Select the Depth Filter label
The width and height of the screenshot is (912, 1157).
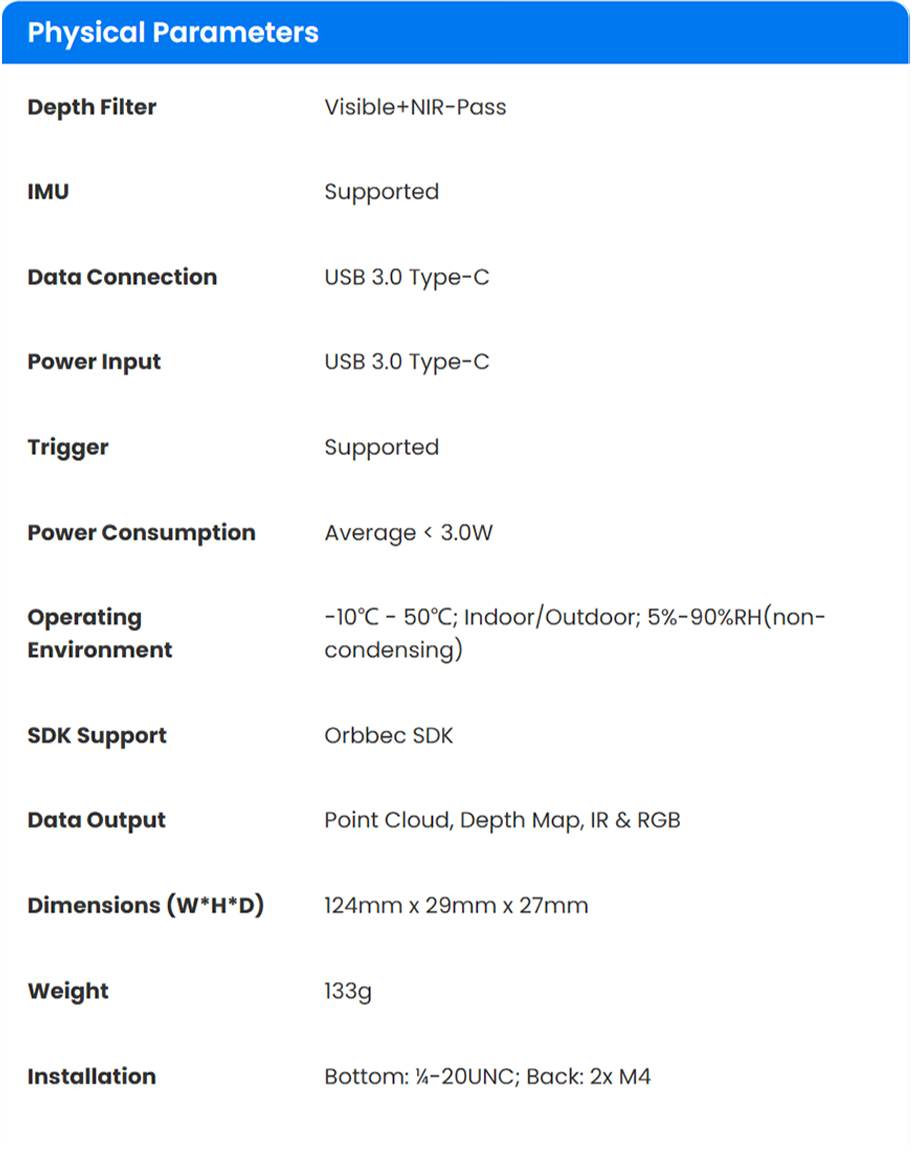click(x=91, y=107)
